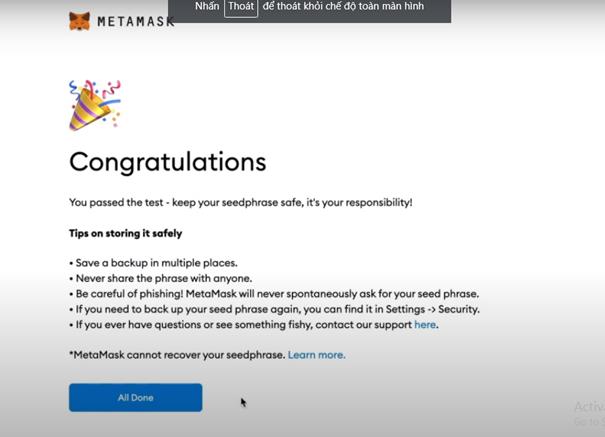Select 'Tips on storing it safely' heading

pyautogui.click(x=126, y=233)
